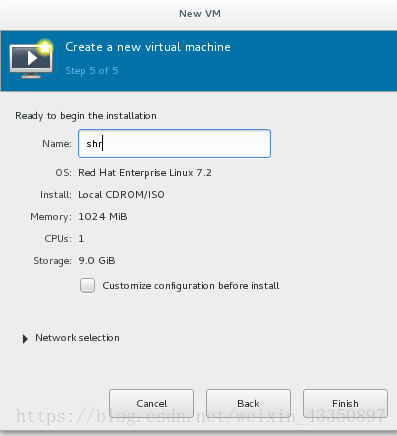Go Back to the previous step
This screenshot has height=436, width=397.
(x=248, y=403)
